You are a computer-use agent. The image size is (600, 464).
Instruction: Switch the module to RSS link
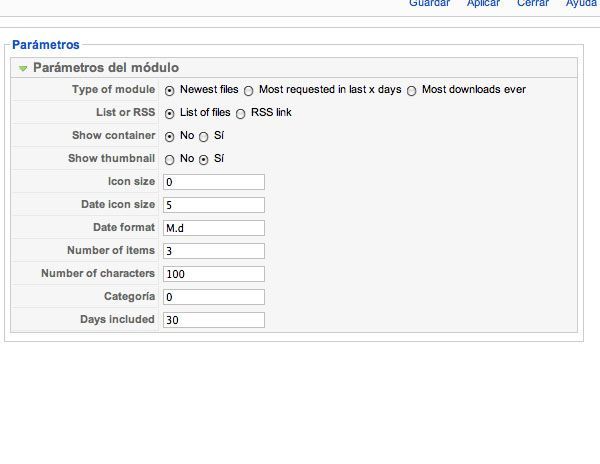point(241,114)
